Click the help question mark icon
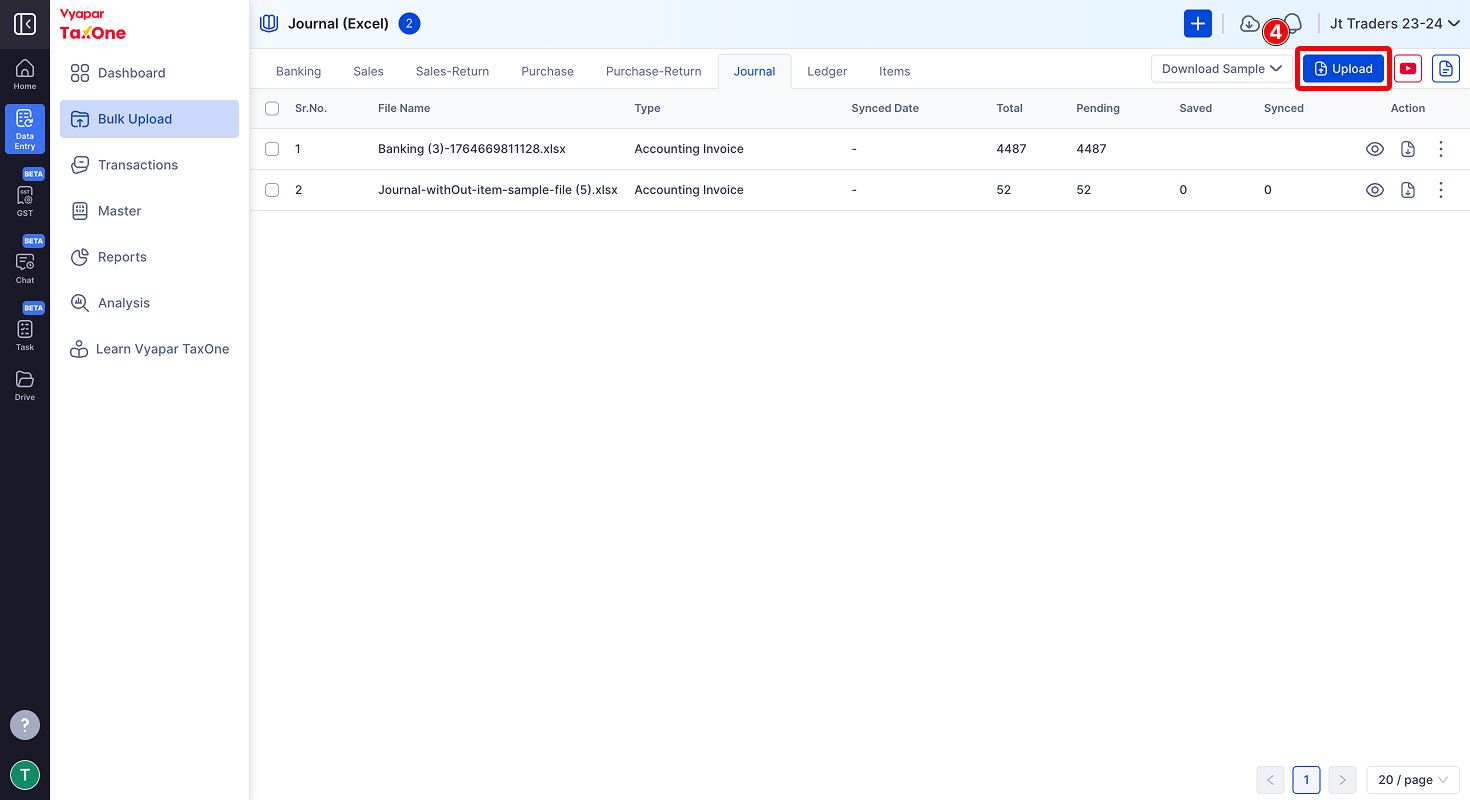This screenshot has width=1470, height=800. click(x=25, y=725)
